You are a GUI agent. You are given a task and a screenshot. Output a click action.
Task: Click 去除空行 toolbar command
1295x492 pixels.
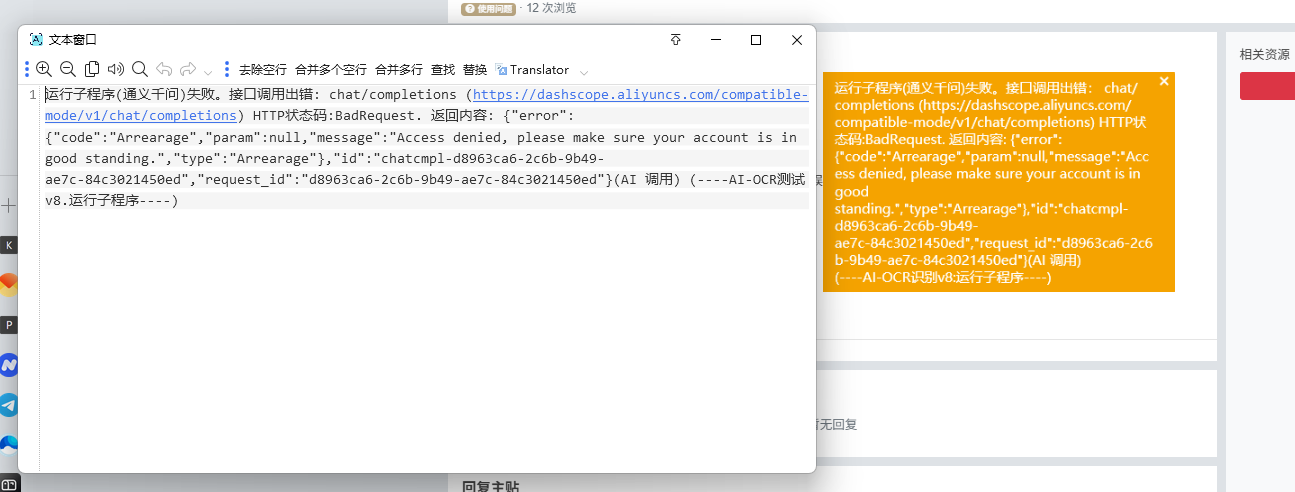click(263, 70)
